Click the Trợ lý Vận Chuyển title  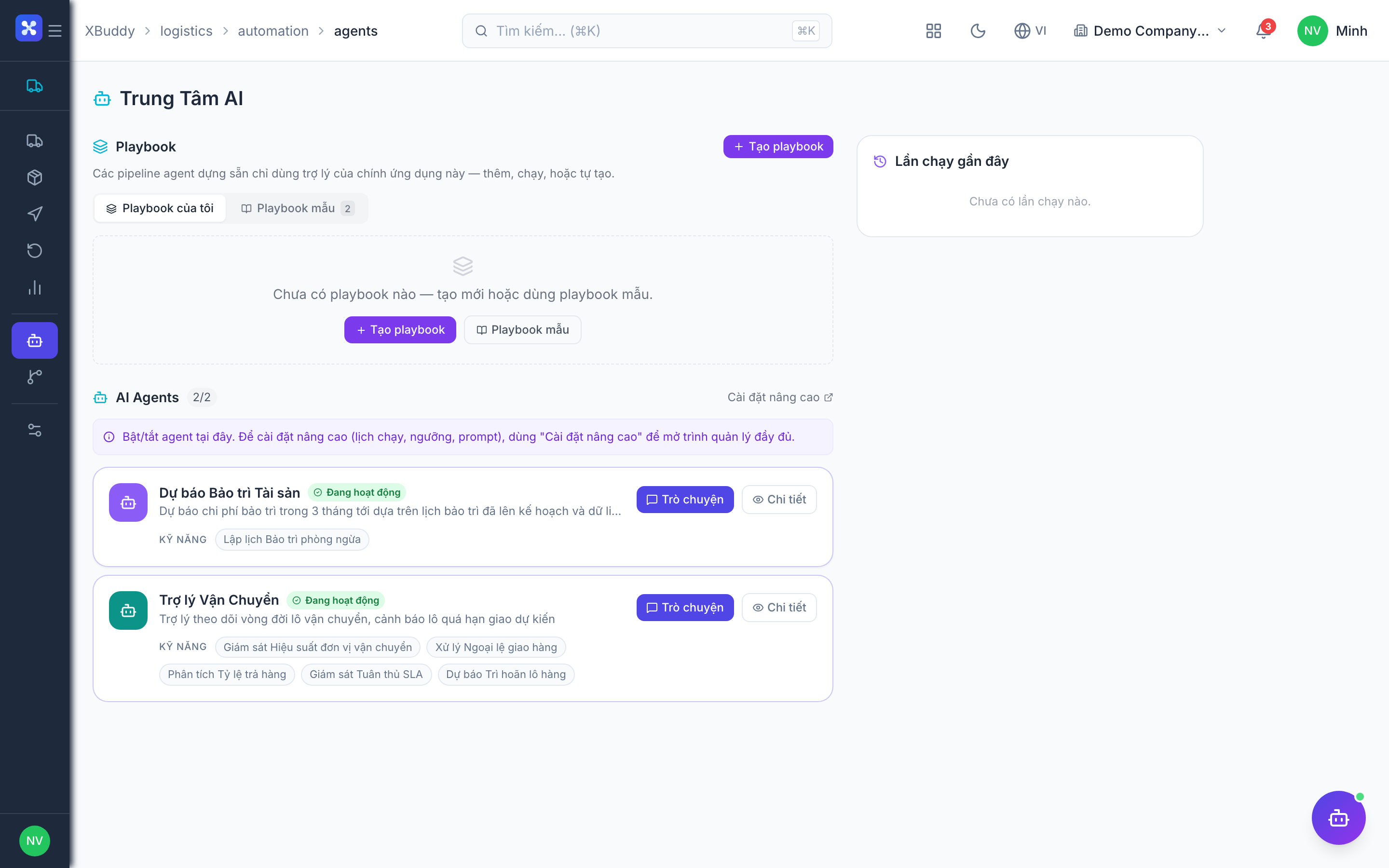point(218,600)
